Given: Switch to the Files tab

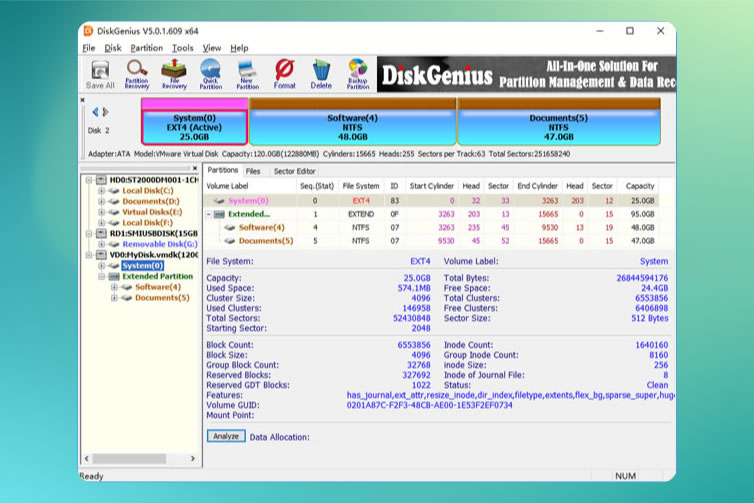Looking at the screenshot, I should 253,171.
